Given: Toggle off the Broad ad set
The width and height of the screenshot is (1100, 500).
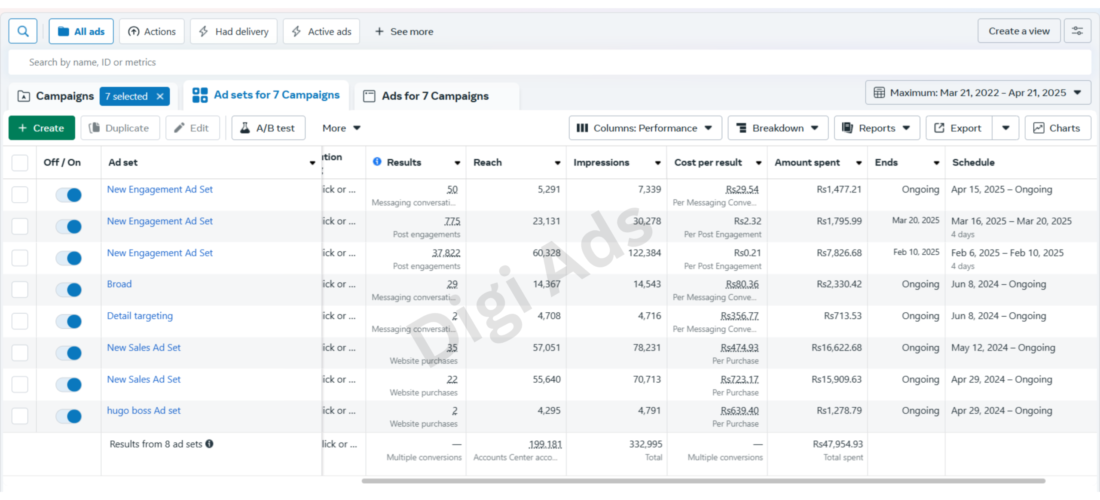Looking at the screenshot, I should click(69, 290).
